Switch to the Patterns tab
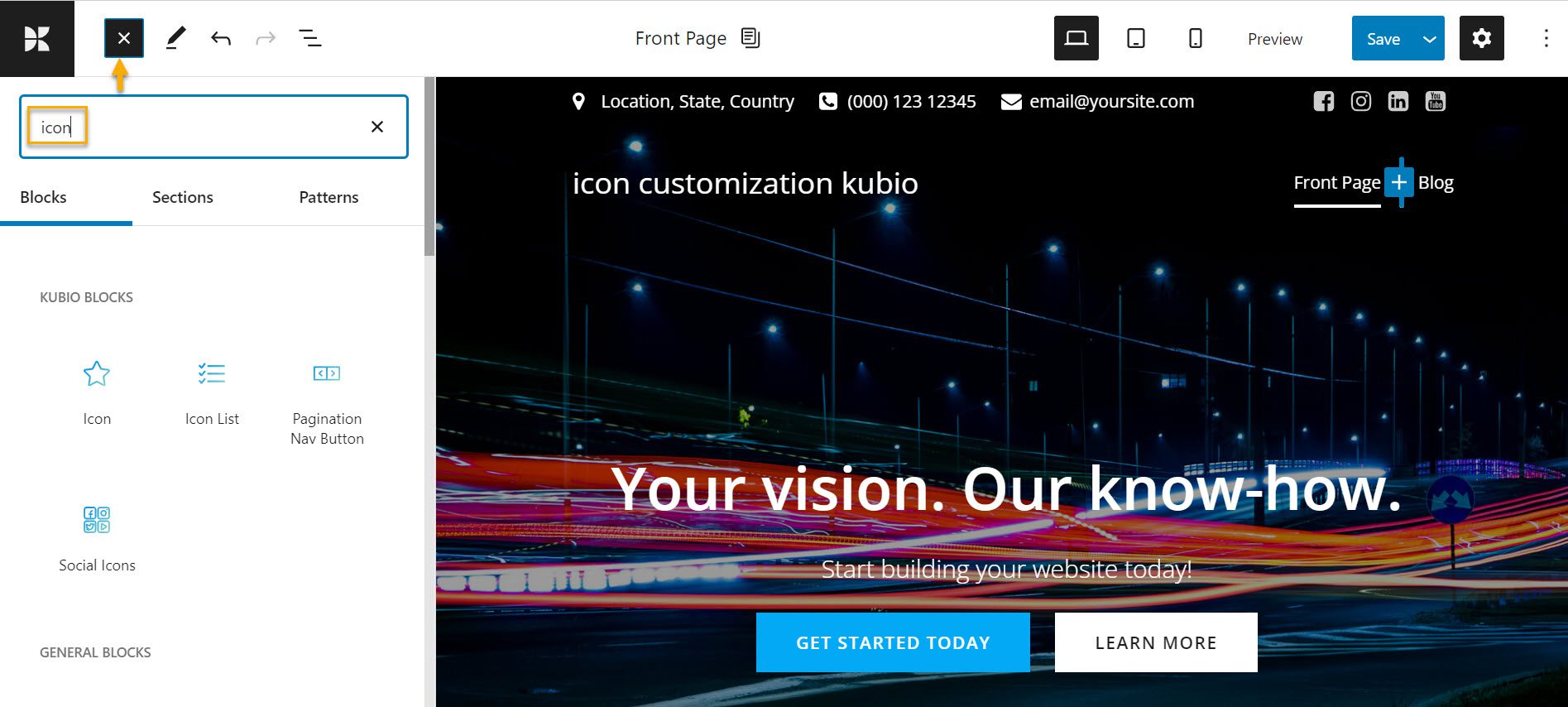This screenshot has height=707, width=1568. [x=328, y=197]
